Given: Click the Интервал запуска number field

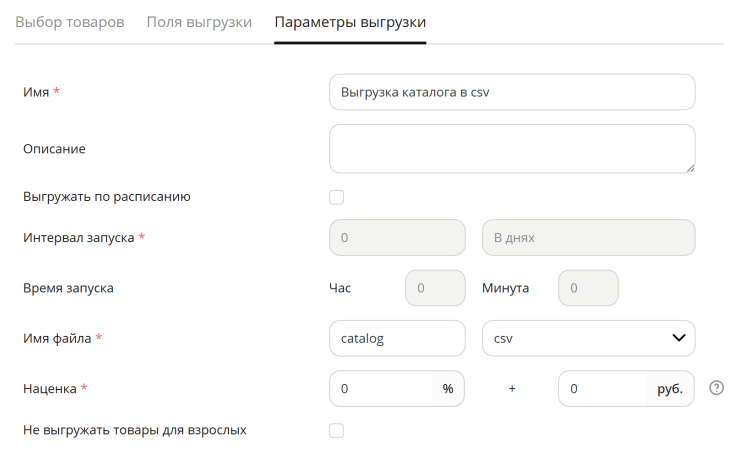Looking at the screenshot, I should pos(397,237).
